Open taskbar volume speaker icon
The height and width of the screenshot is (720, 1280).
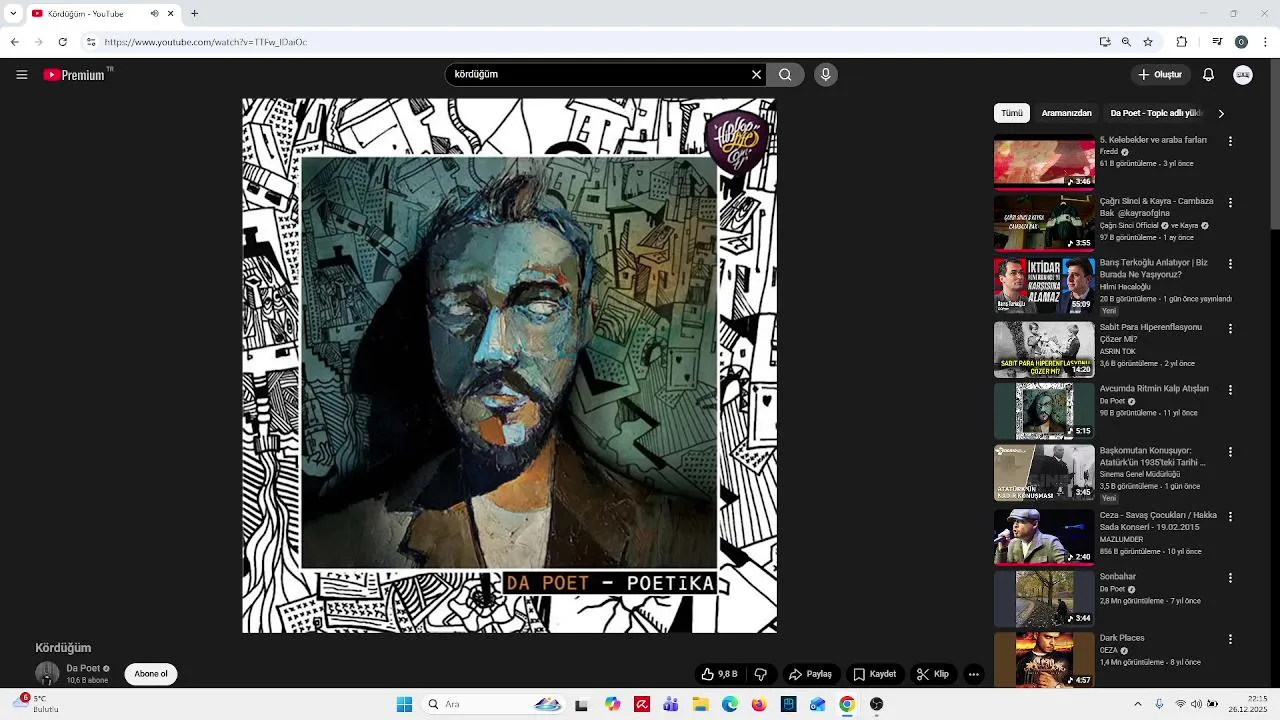click(1196, 704)
